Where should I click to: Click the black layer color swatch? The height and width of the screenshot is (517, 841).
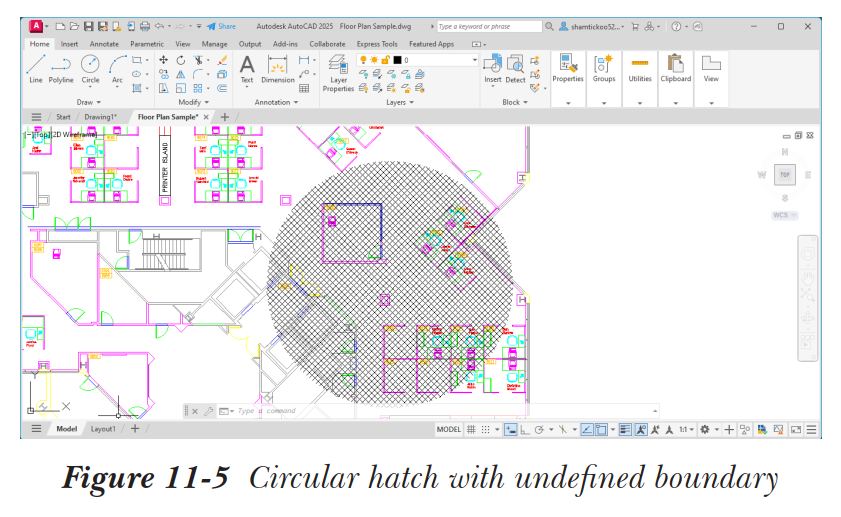397,60
